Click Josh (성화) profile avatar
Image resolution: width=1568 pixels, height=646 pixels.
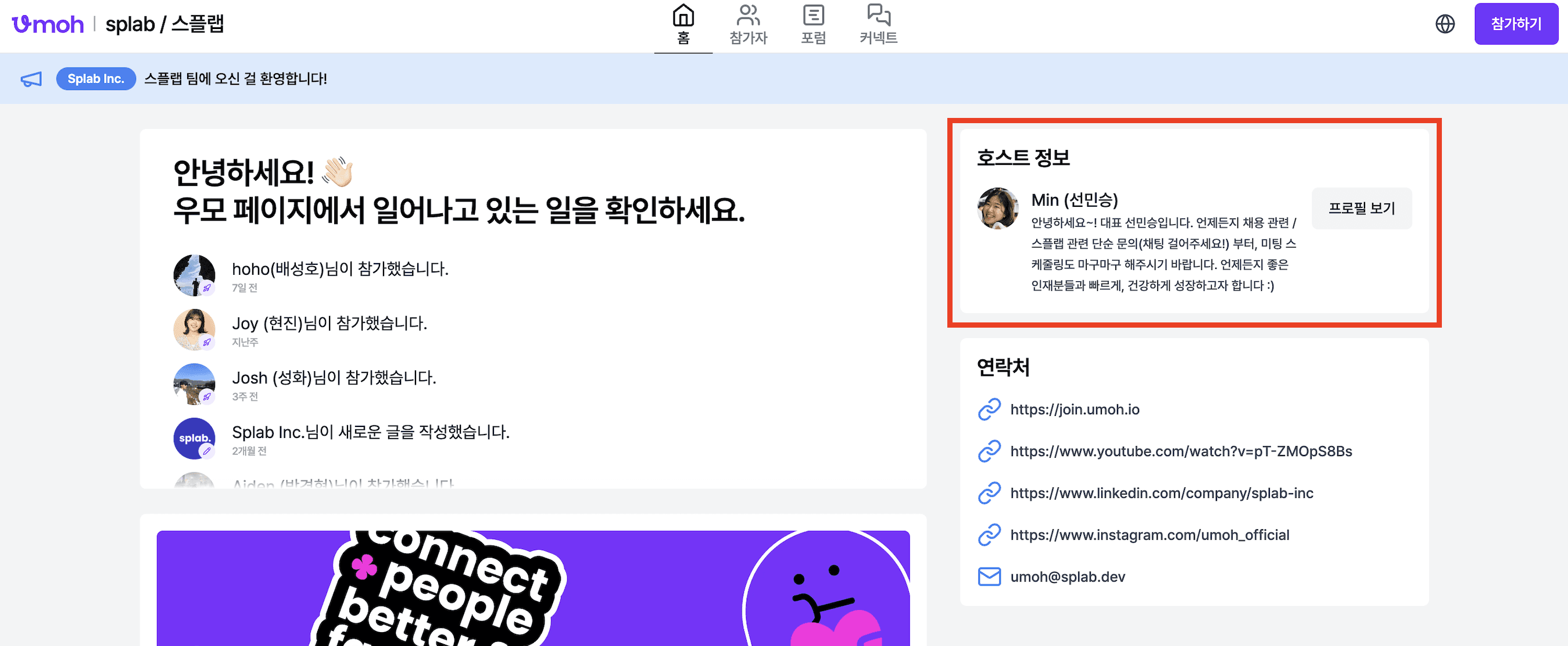click(194, 384)
